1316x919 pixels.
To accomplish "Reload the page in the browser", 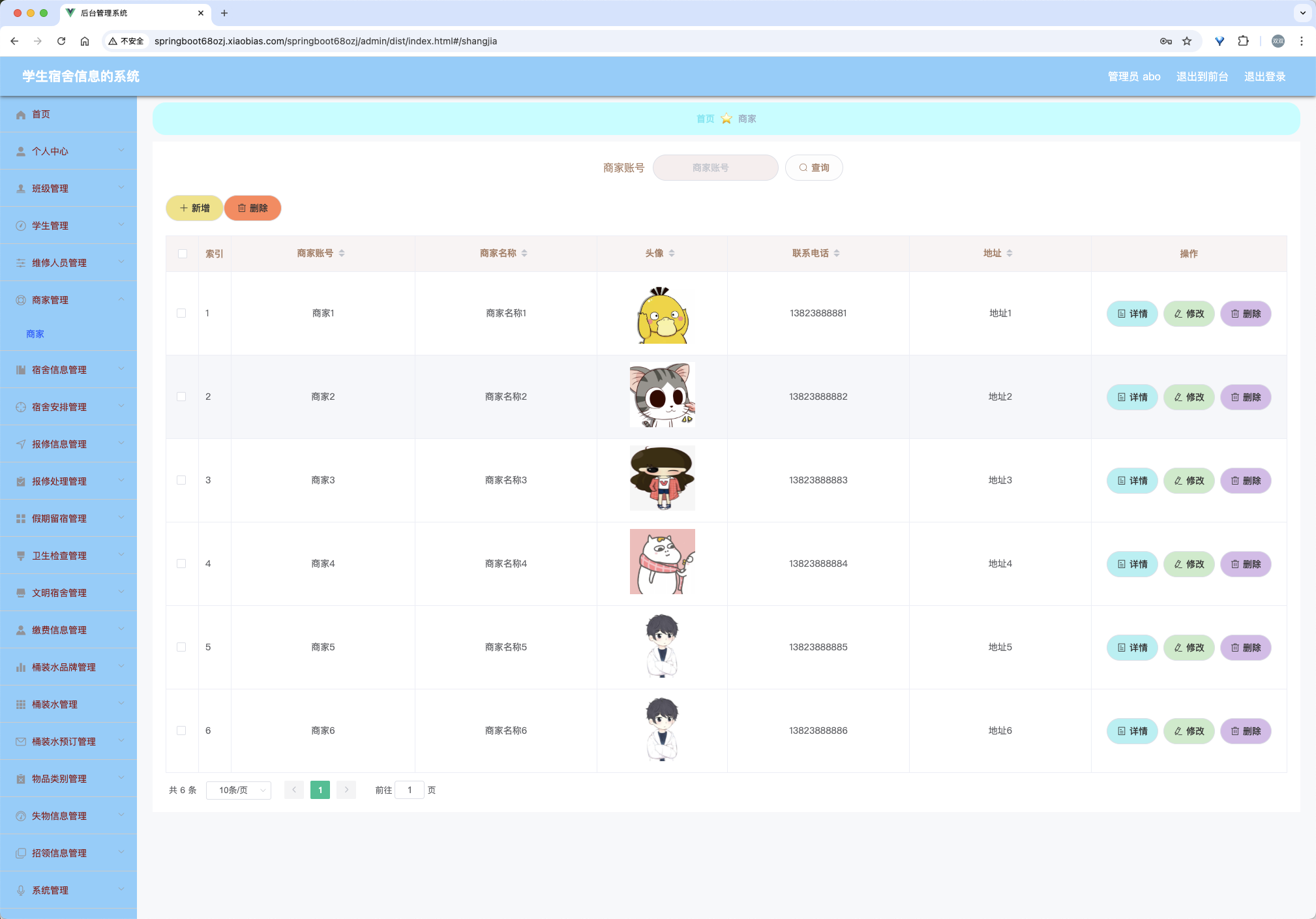I will click(x=61, y=41).
